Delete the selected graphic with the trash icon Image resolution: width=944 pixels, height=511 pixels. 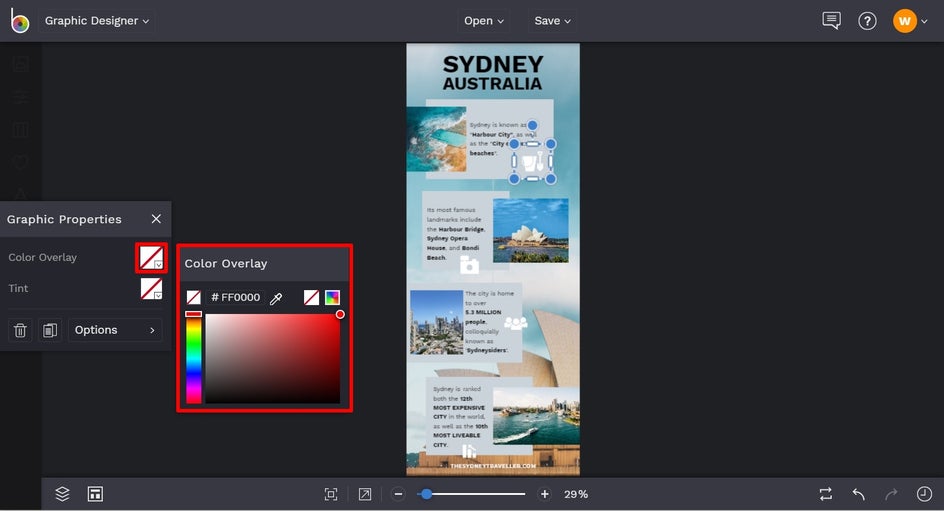point(20,330)
